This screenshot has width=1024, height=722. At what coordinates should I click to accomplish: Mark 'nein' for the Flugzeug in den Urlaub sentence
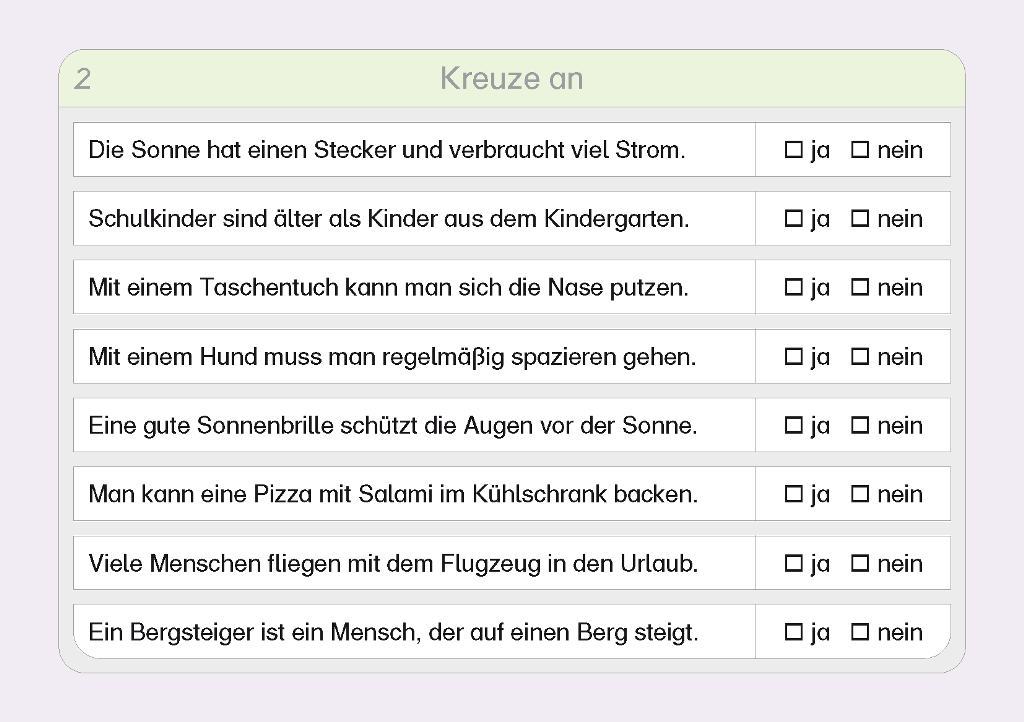(860, 564)
